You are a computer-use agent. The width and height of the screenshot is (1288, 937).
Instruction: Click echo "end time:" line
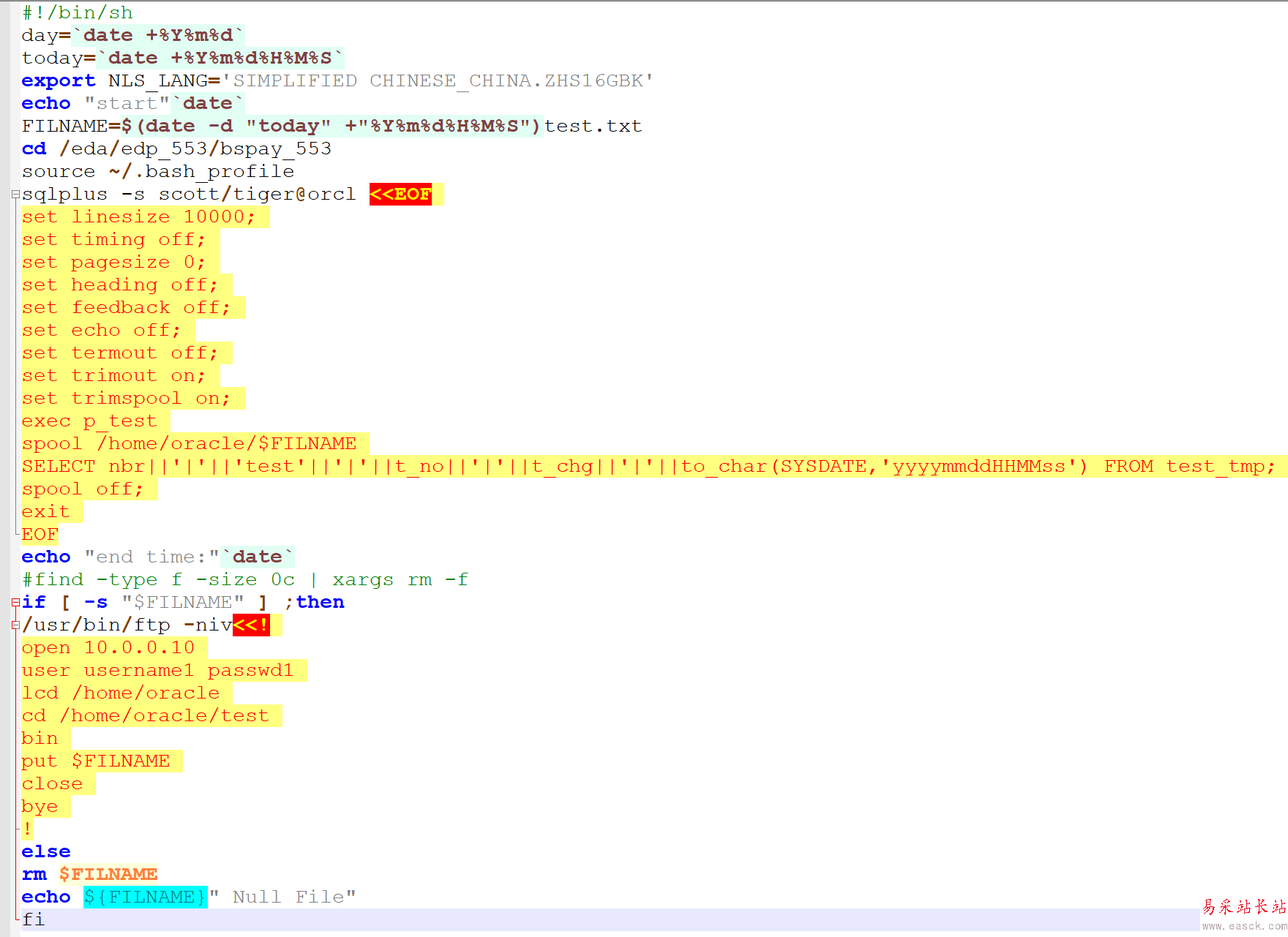point(157,557)
